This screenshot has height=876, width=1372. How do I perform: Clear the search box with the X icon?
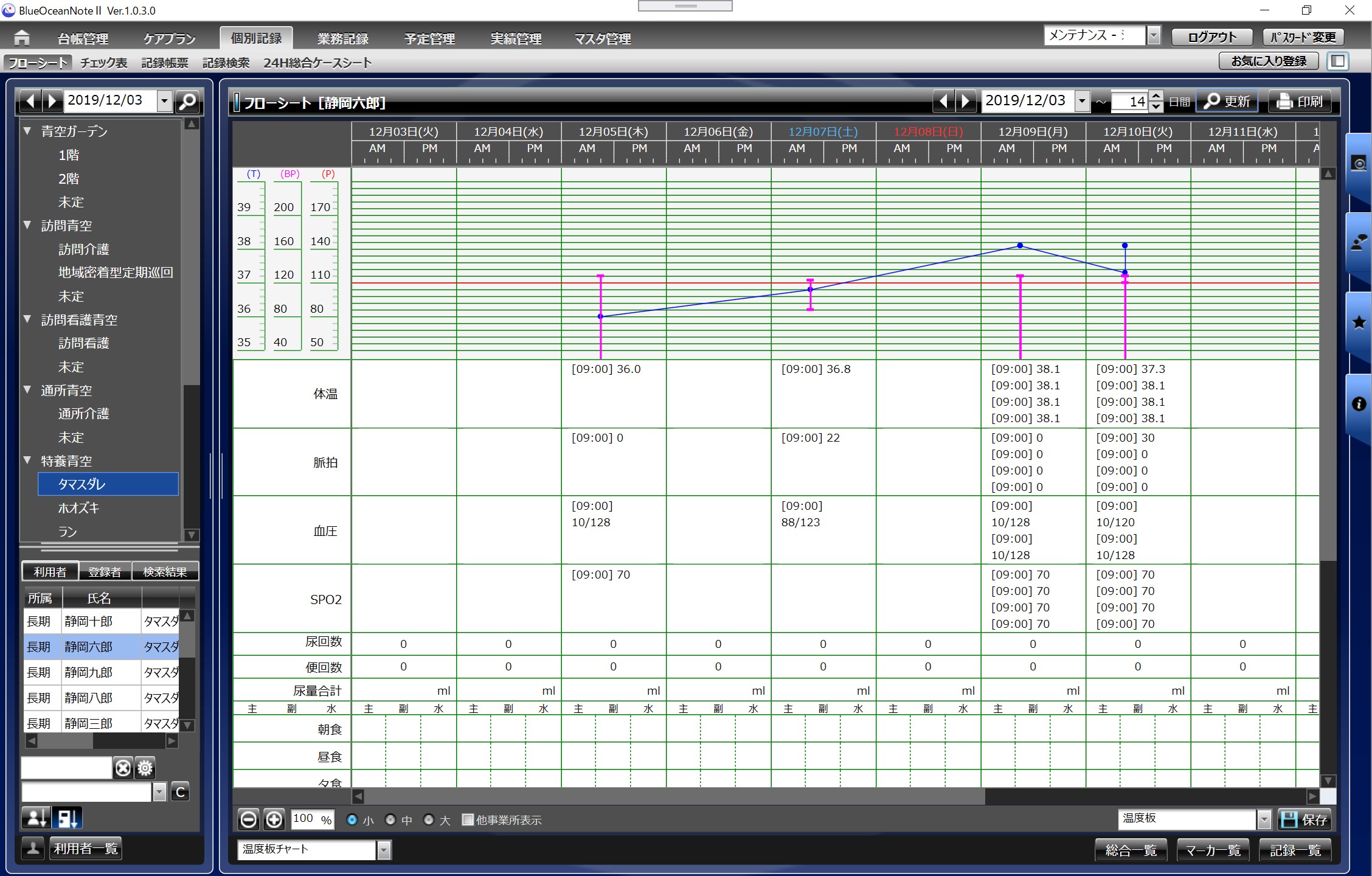point(123,768)
